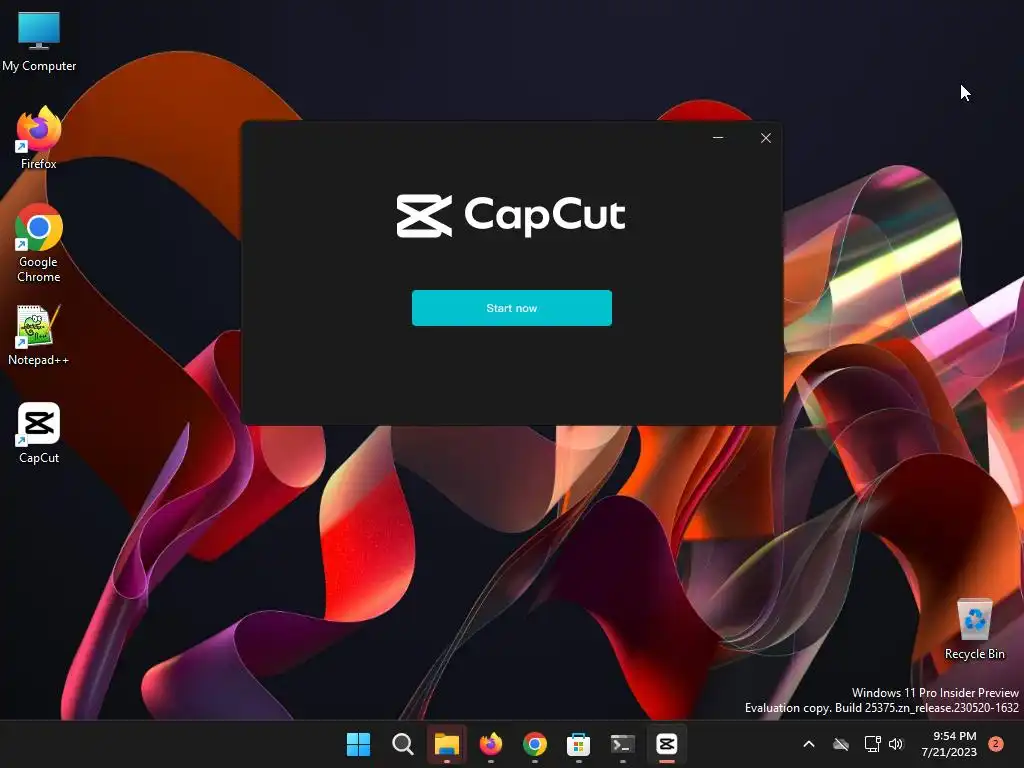Open the Windows Start menu
This screenshot has height=768, width=1024.
click(358, 744)
